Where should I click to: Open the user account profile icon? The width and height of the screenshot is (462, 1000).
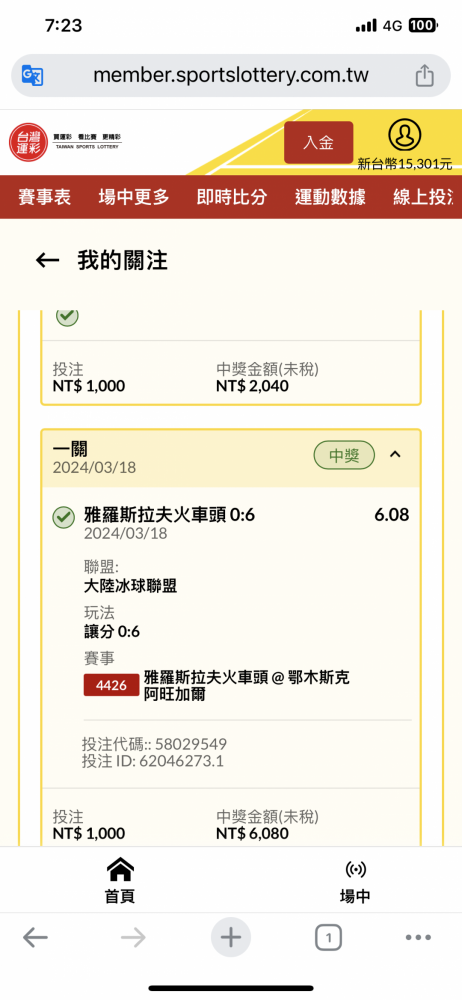405,135
